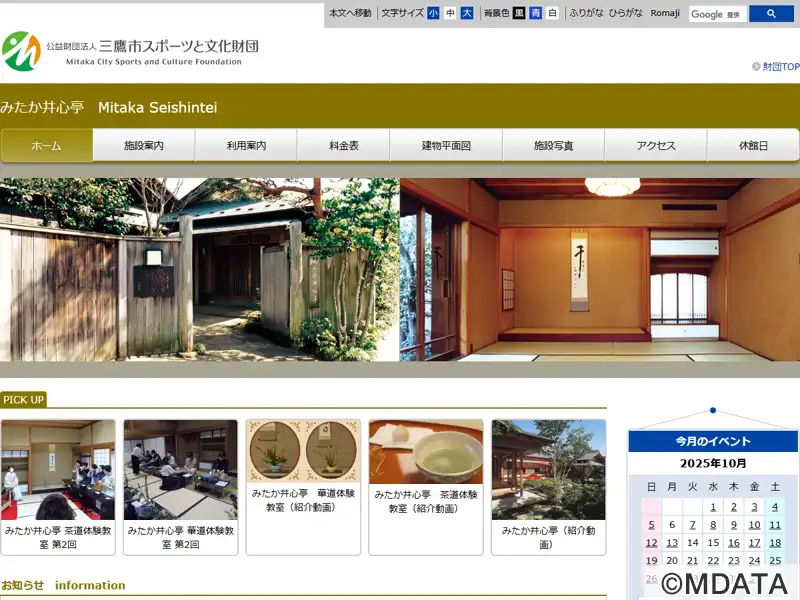800x600 pixels.
Task: Open the 施設写真 tab
Action: 554,145
